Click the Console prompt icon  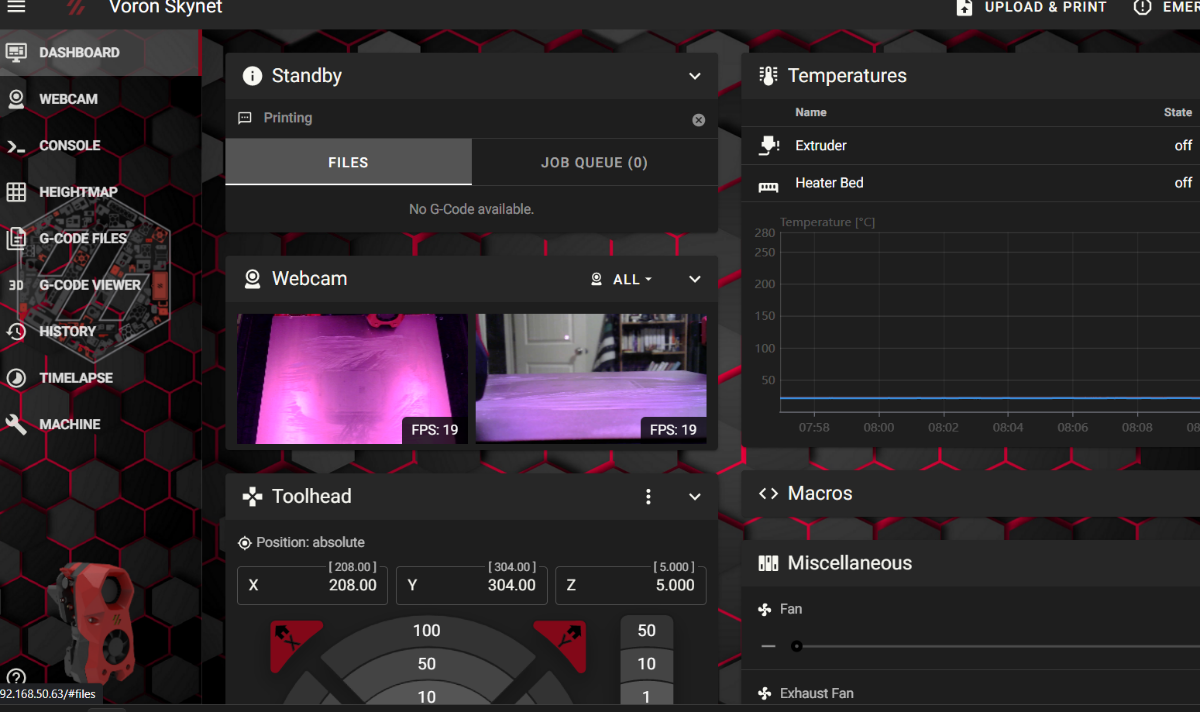(x=16, y=146)
